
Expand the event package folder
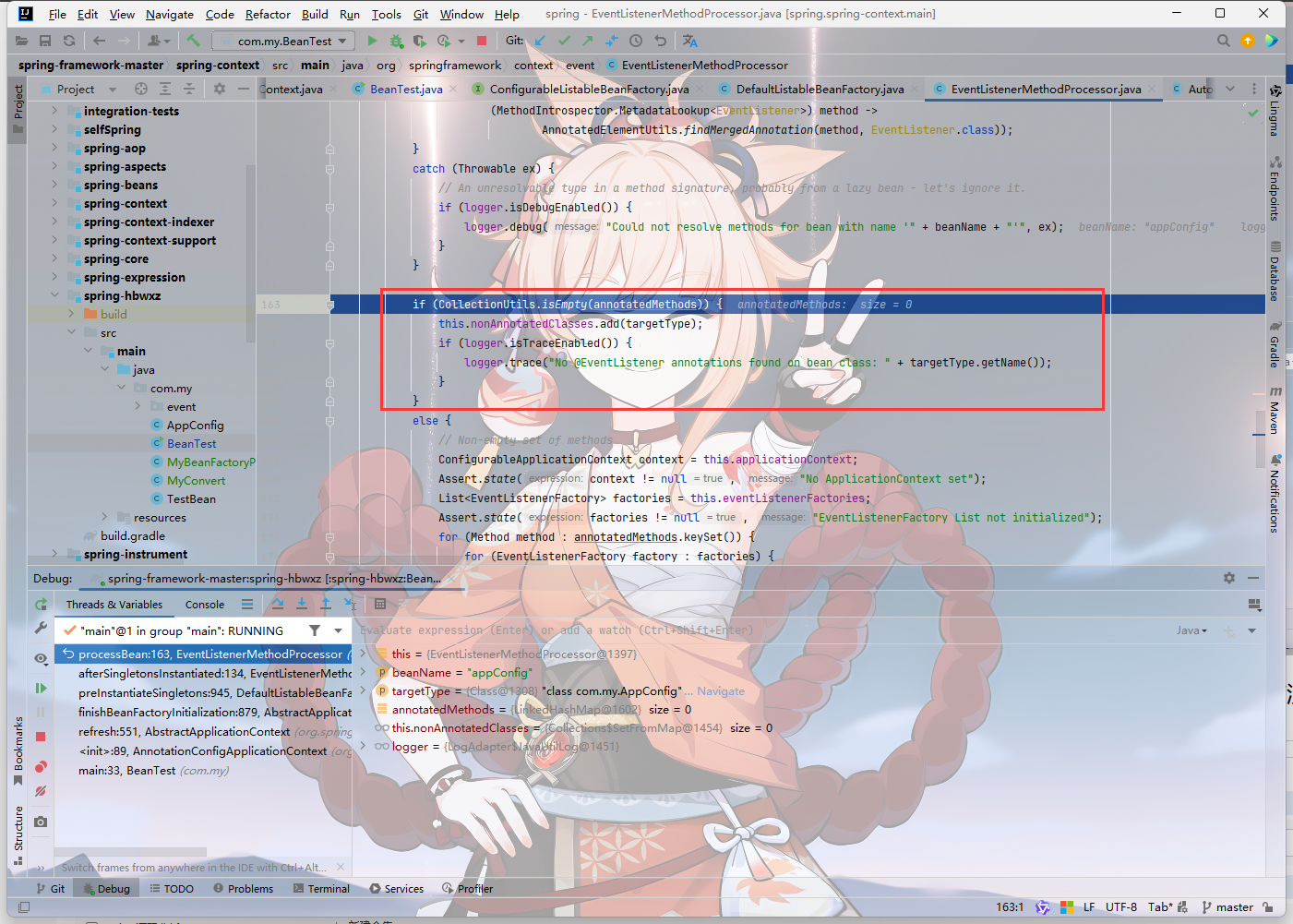(138, 406)
